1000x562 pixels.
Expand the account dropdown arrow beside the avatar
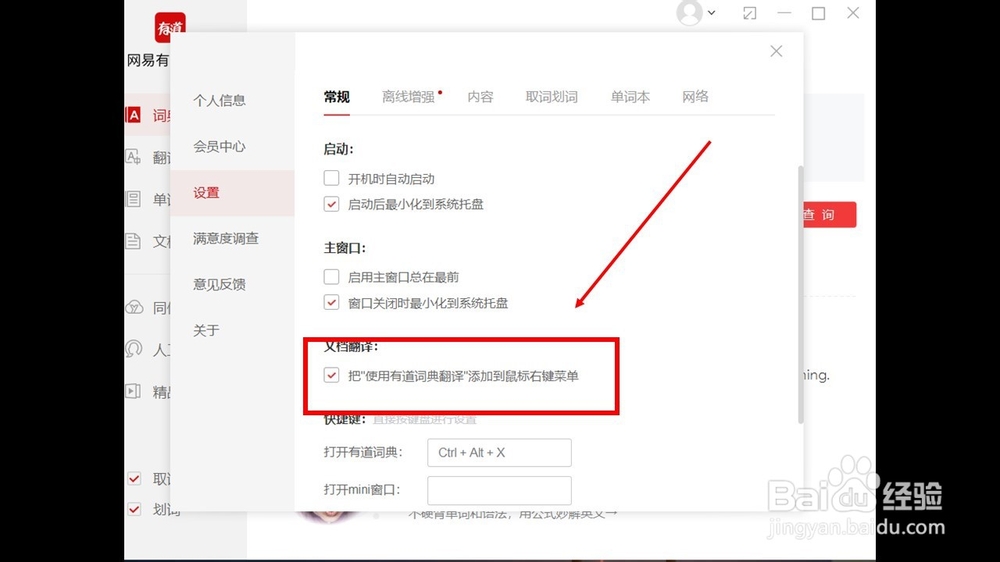coord(712,13)
